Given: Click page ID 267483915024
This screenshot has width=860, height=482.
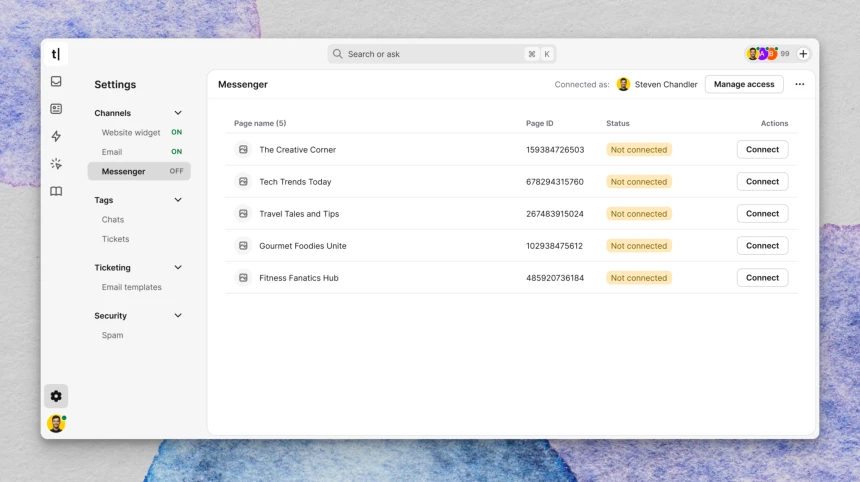Looking at the screenshot, I should coord(555,214).
